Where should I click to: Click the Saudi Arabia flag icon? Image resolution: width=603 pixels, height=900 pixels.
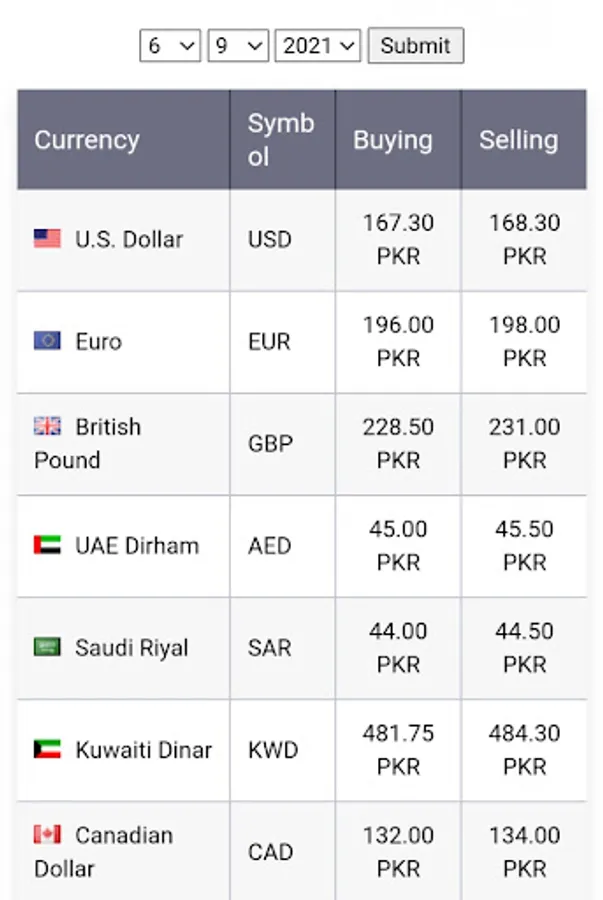(x=47, y=647)
